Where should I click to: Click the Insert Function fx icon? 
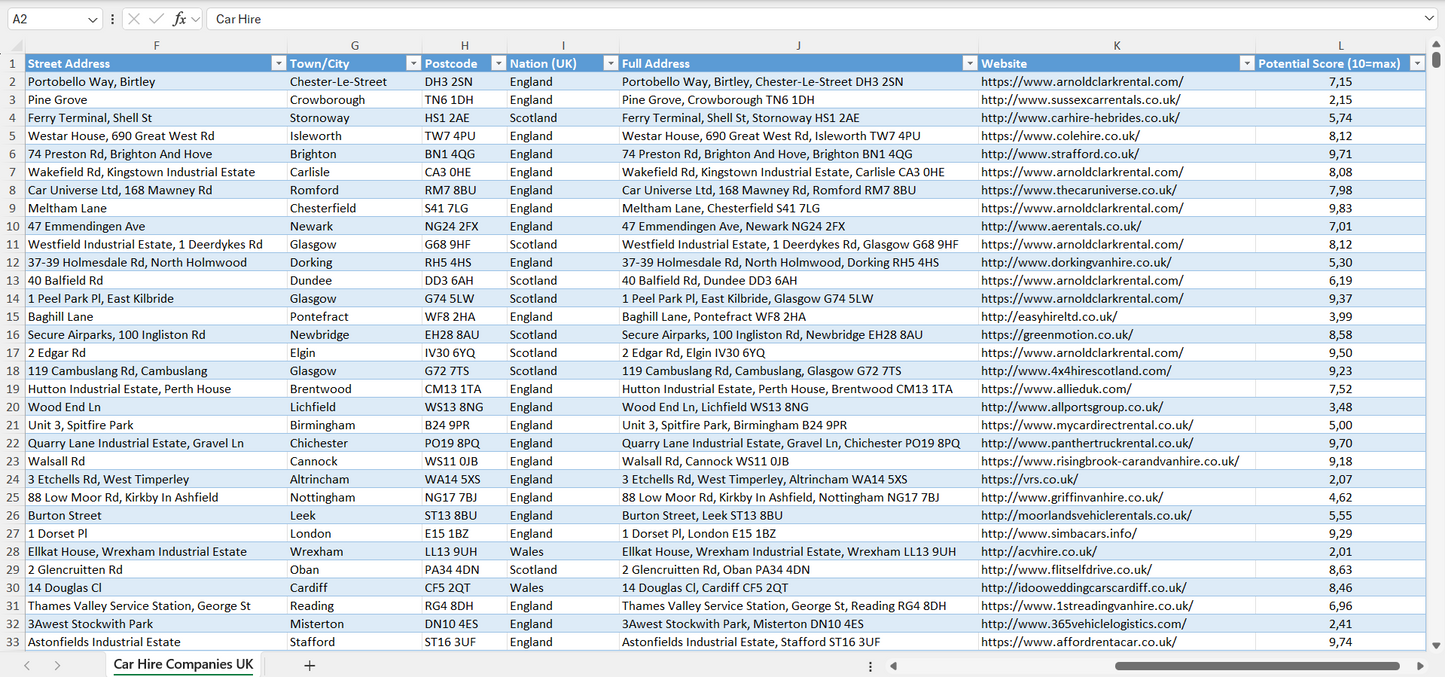tap(179, 18)
